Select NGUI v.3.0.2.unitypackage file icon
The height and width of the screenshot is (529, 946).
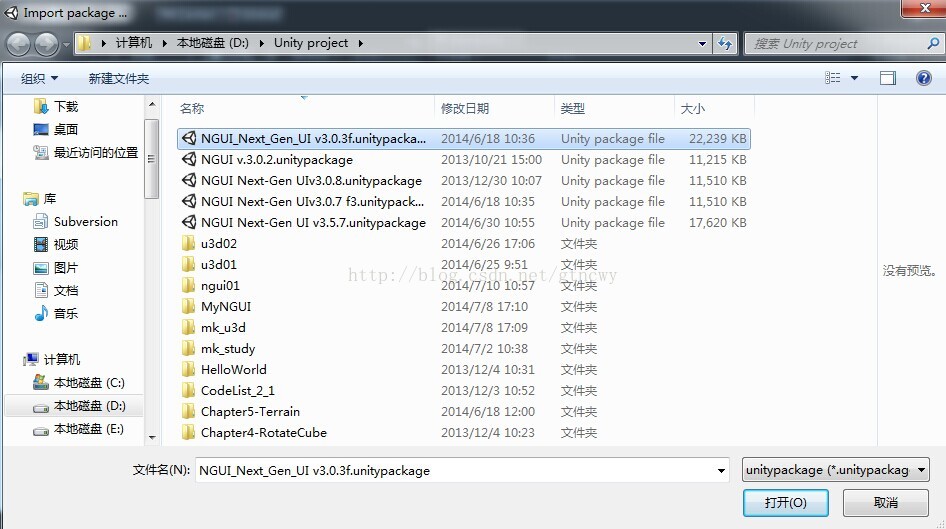click(x=189, y=159)
